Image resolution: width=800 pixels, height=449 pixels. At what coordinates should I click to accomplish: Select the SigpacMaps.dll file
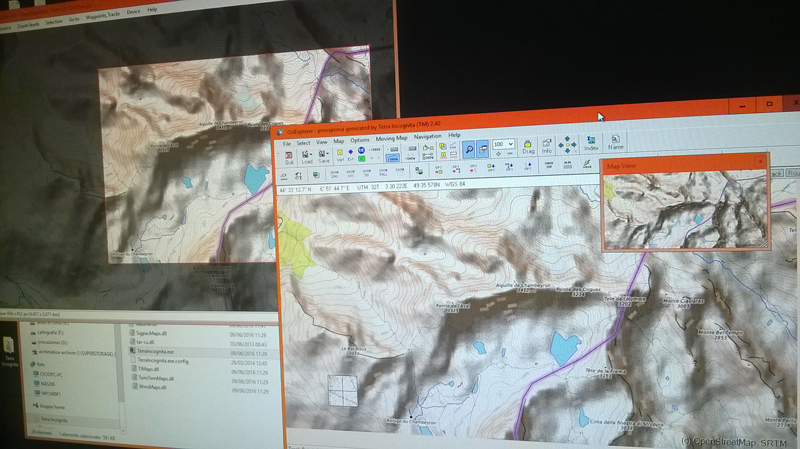[x=151, y=333]
